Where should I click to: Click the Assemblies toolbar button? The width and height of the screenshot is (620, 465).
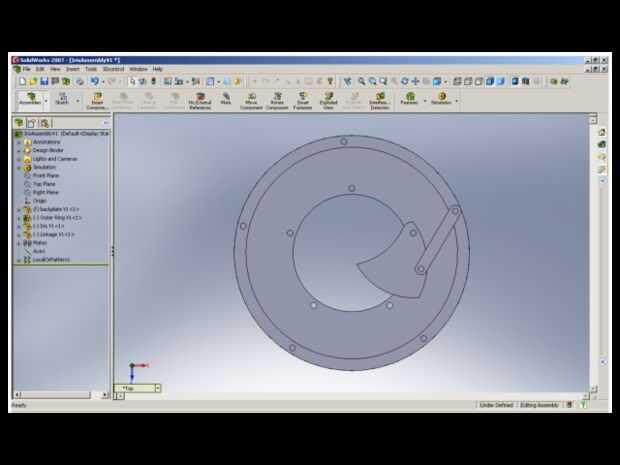click(30, 99)
